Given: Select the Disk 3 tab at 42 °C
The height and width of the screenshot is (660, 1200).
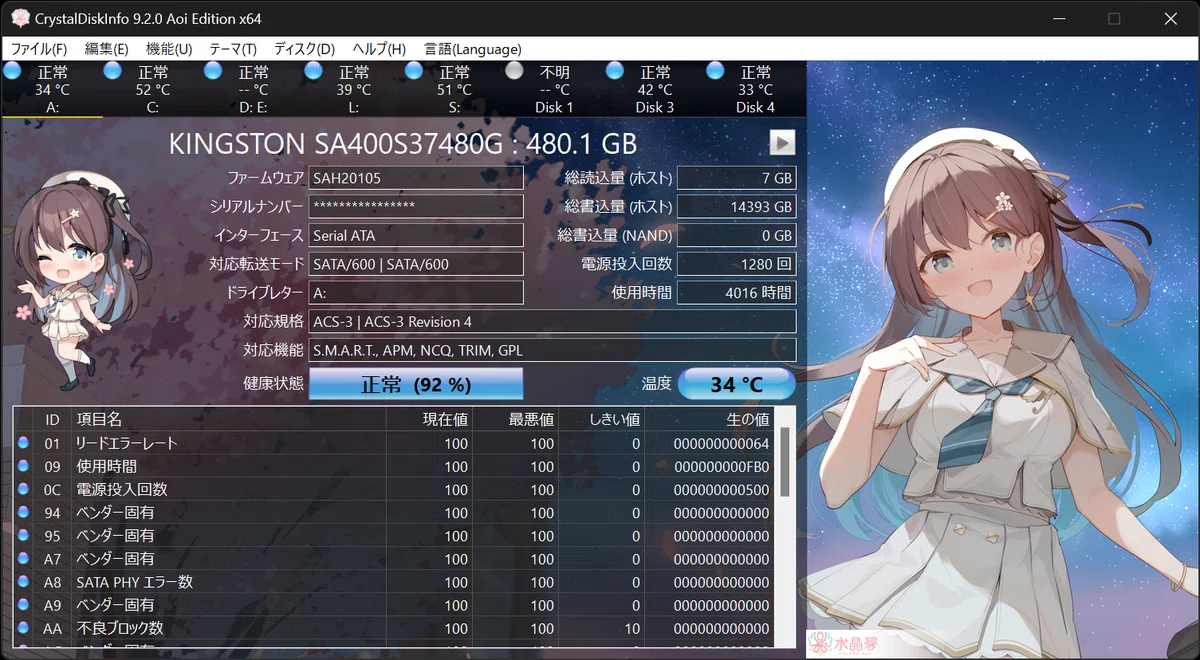Looking at the screenshot, I should coord(655,89).
